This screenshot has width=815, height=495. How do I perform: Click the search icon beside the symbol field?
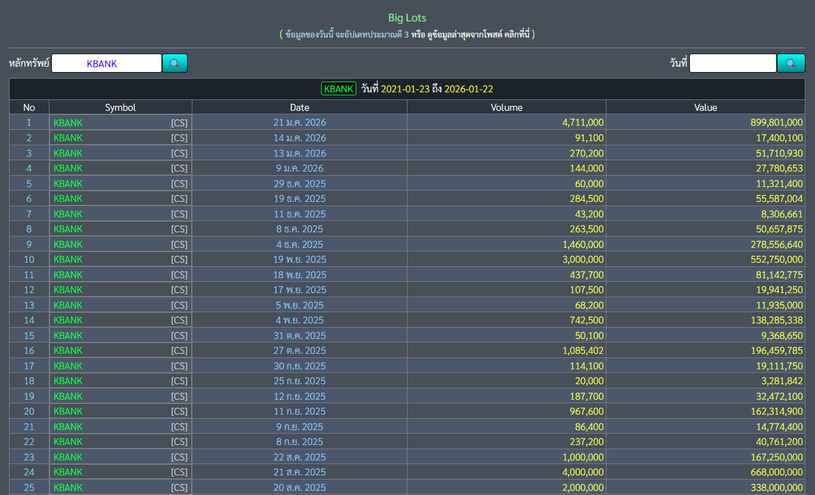click(175, 63)
